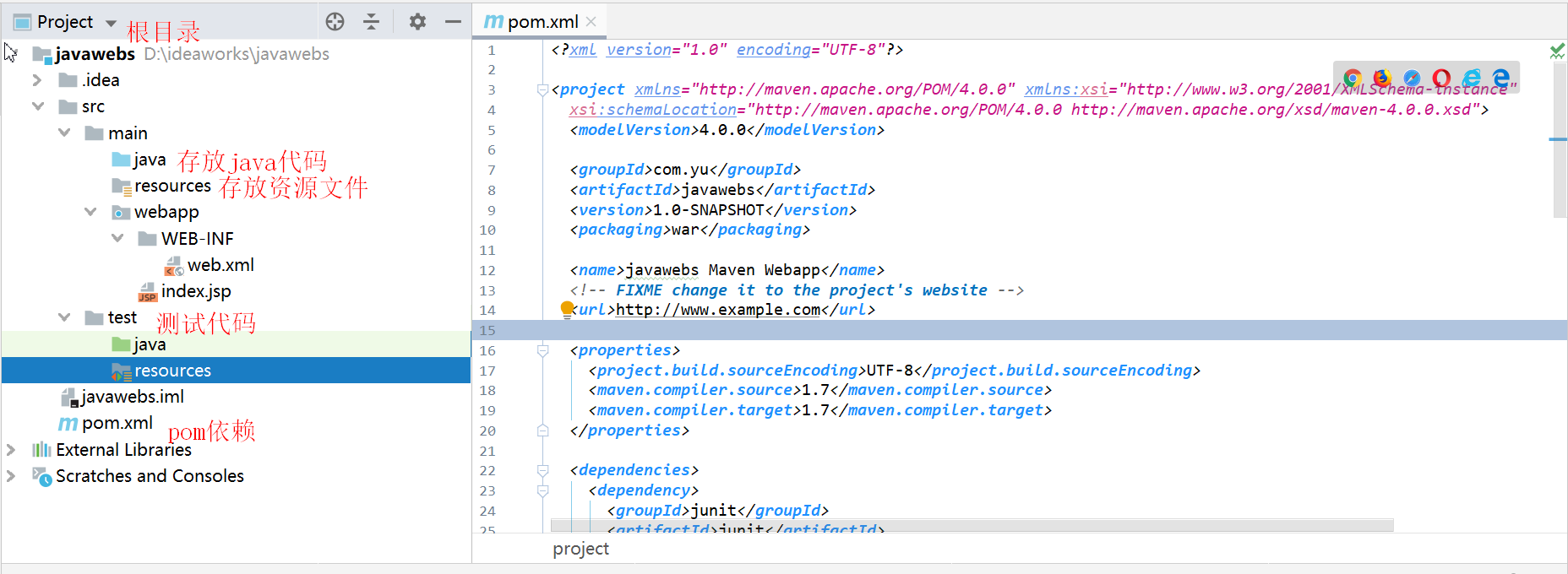
Task: Collapse the src folder
Action: (x=38, y=106)
